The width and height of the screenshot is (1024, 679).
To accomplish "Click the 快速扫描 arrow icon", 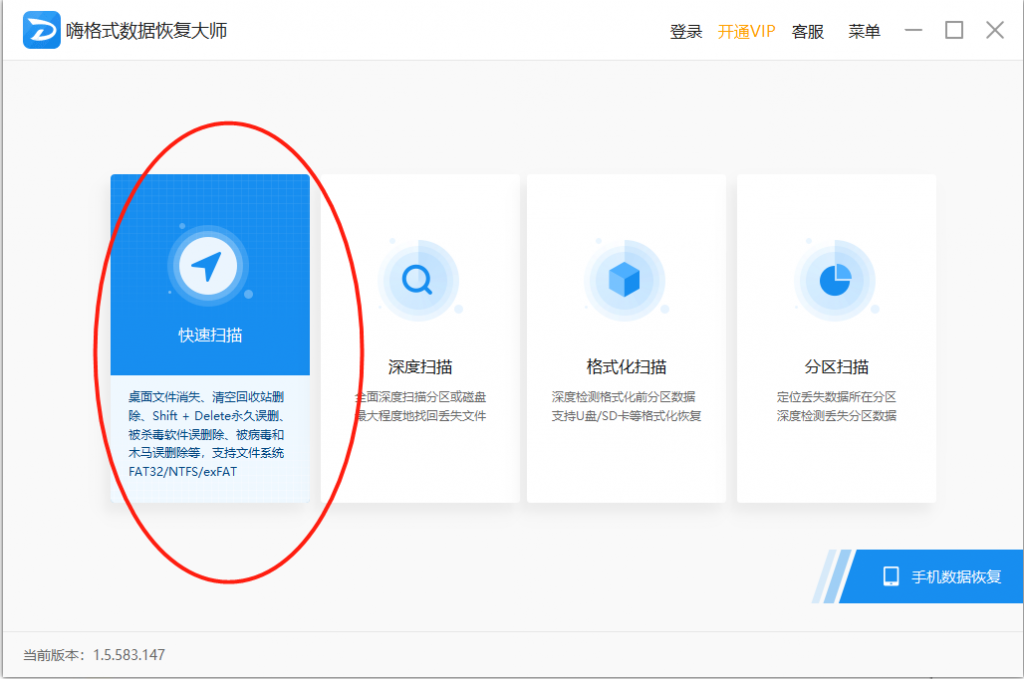I will click(x=208, y=266).
